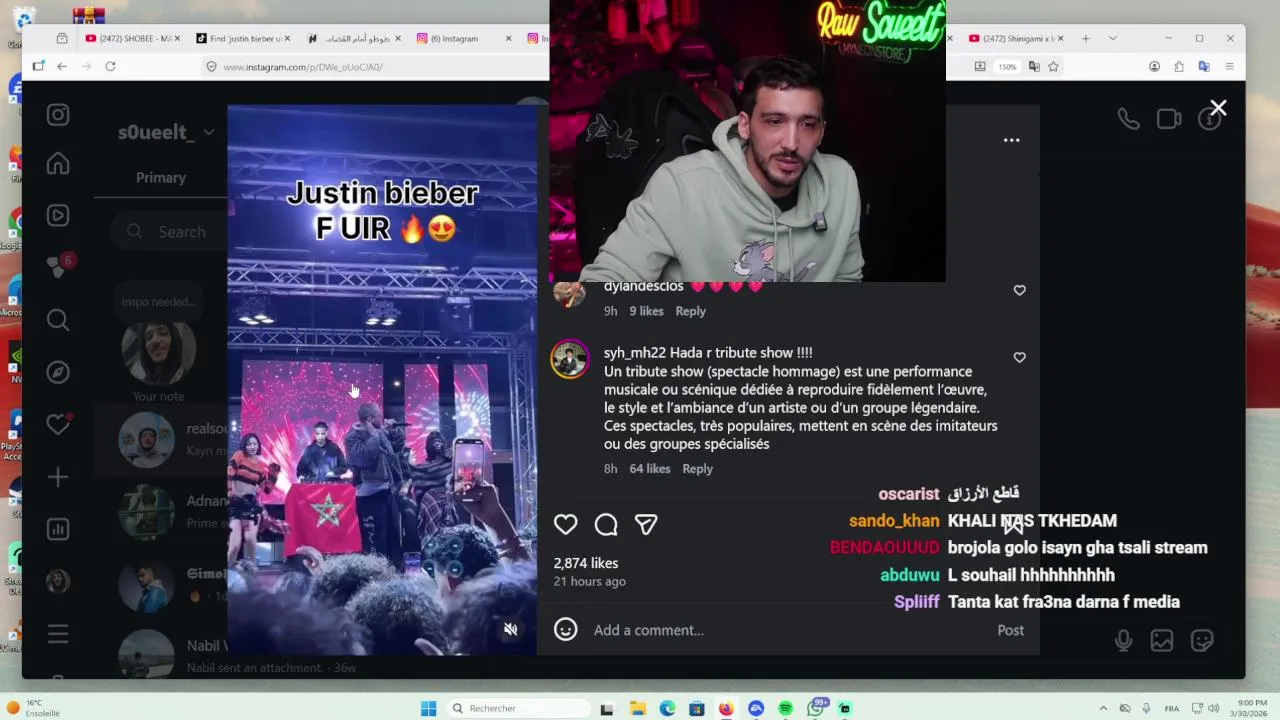Create a new post with plus icon
The width and height of the screenshot is (1280, 720).
[x=58, y=477]
